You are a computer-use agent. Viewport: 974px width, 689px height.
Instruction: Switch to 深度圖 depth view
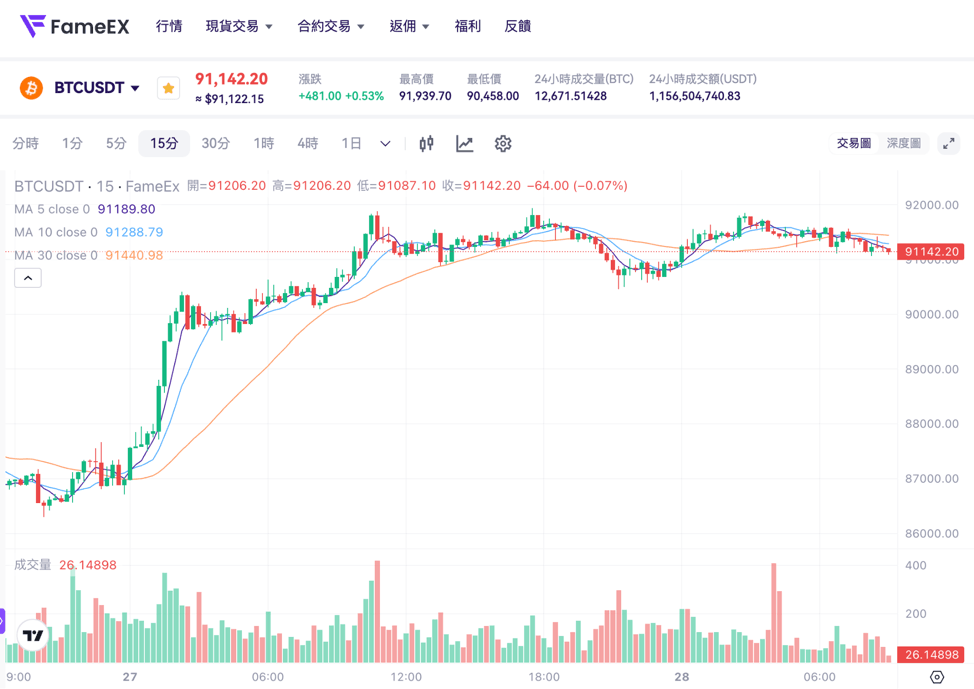click(903, 144)
